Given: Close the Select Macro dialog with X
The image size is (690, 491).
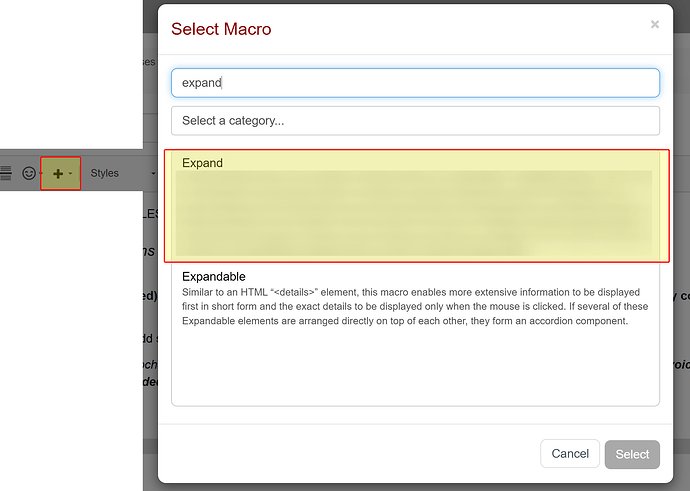Looking at the screenshot, I should (655, 25).
